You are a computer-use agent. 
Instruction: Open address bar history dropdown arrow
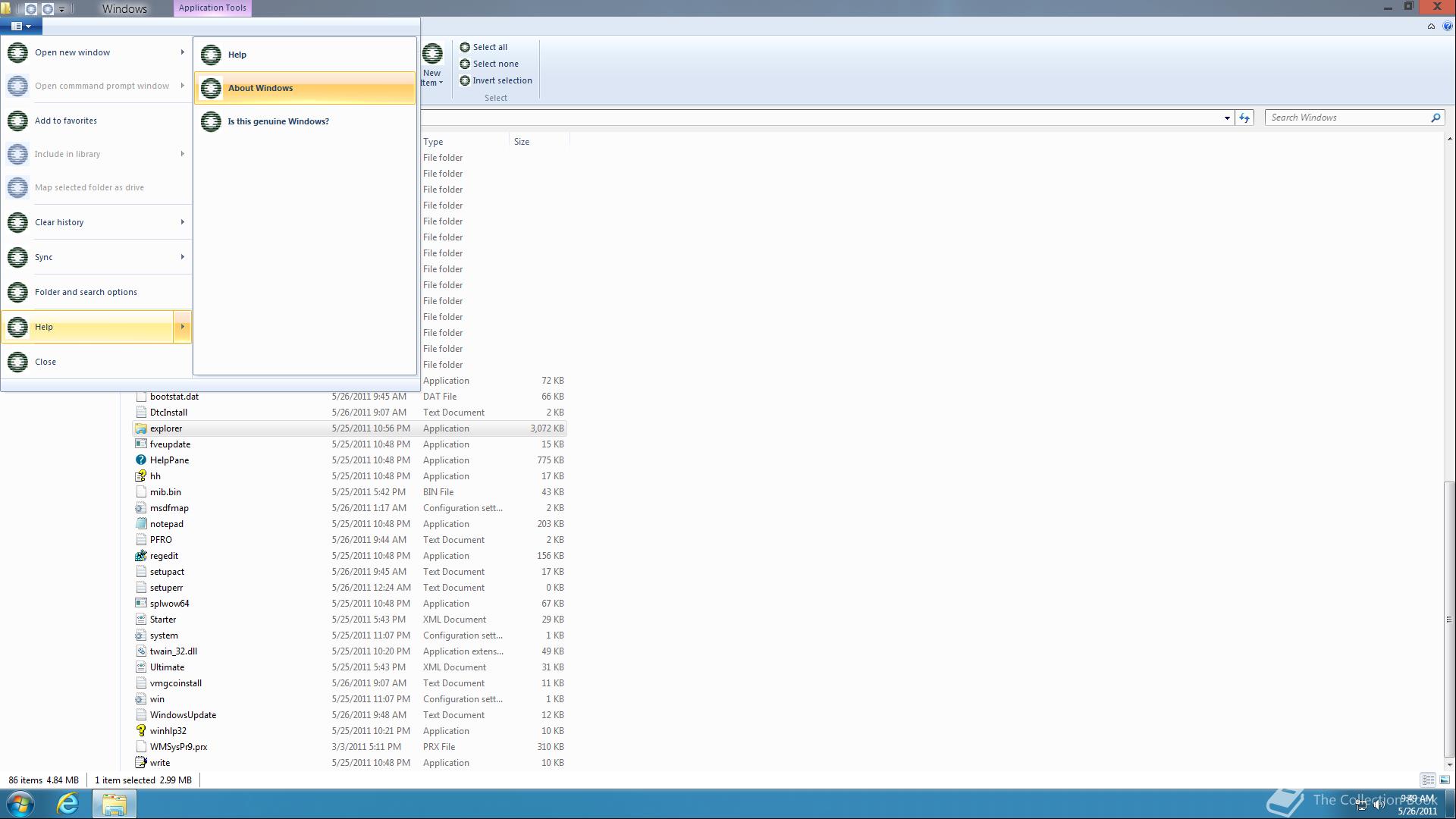[1227, 118]
